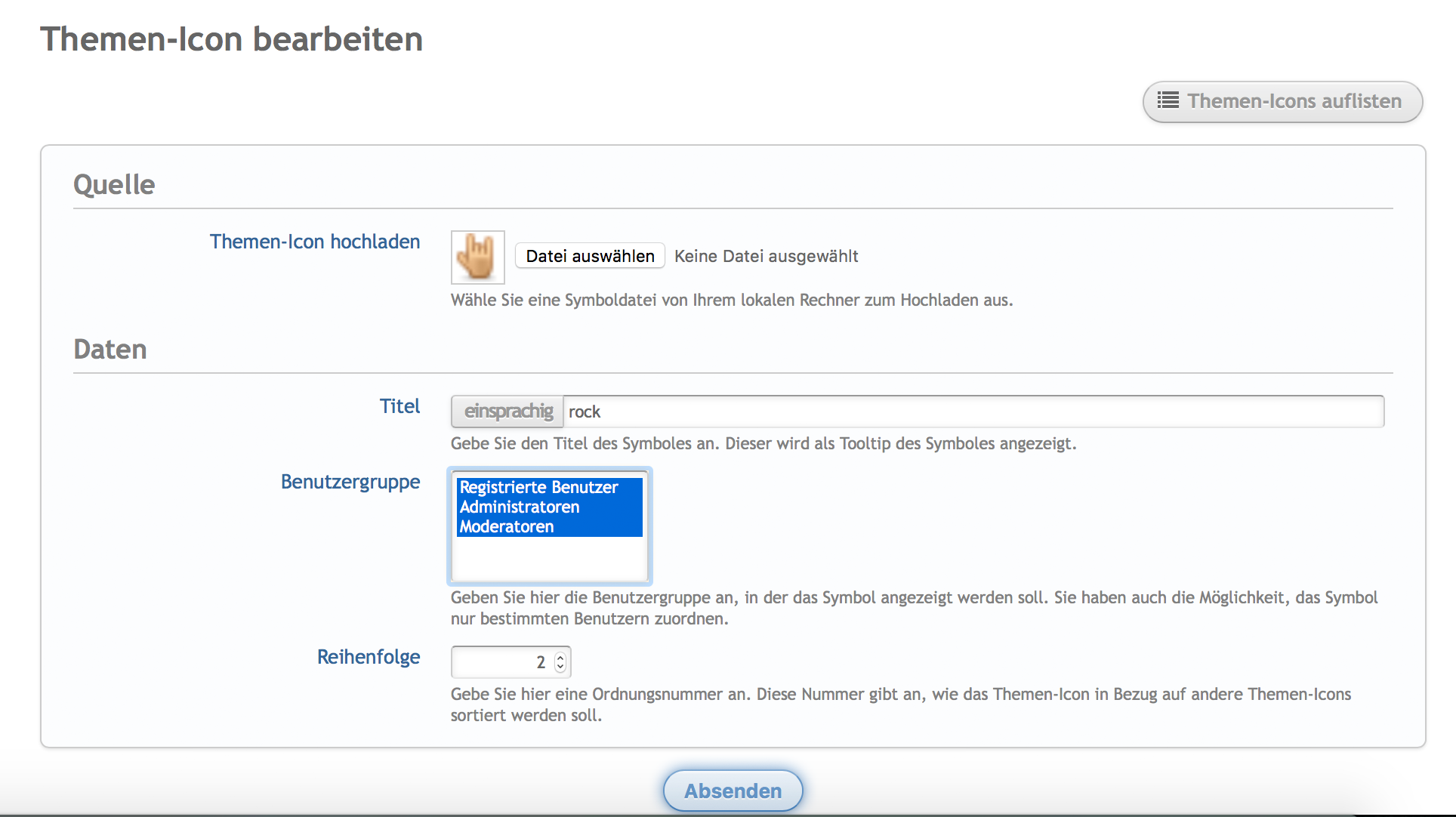The image size is (1456, 817).
Task: Decrease Reihenfolge with the down arrow
Action: click(560, 667)
